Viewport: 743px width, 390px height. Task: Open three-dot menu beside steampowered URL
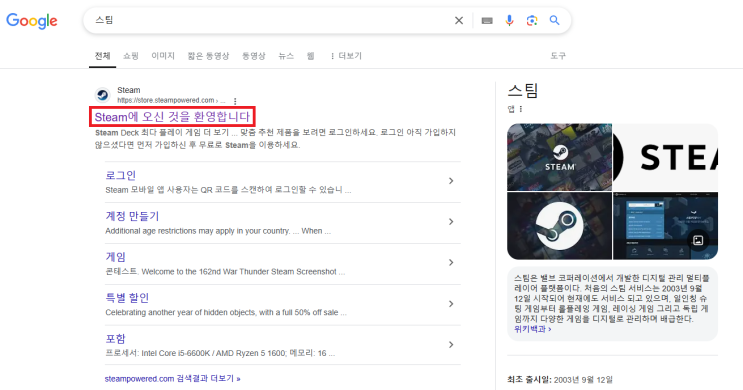[x=235, y=101]
